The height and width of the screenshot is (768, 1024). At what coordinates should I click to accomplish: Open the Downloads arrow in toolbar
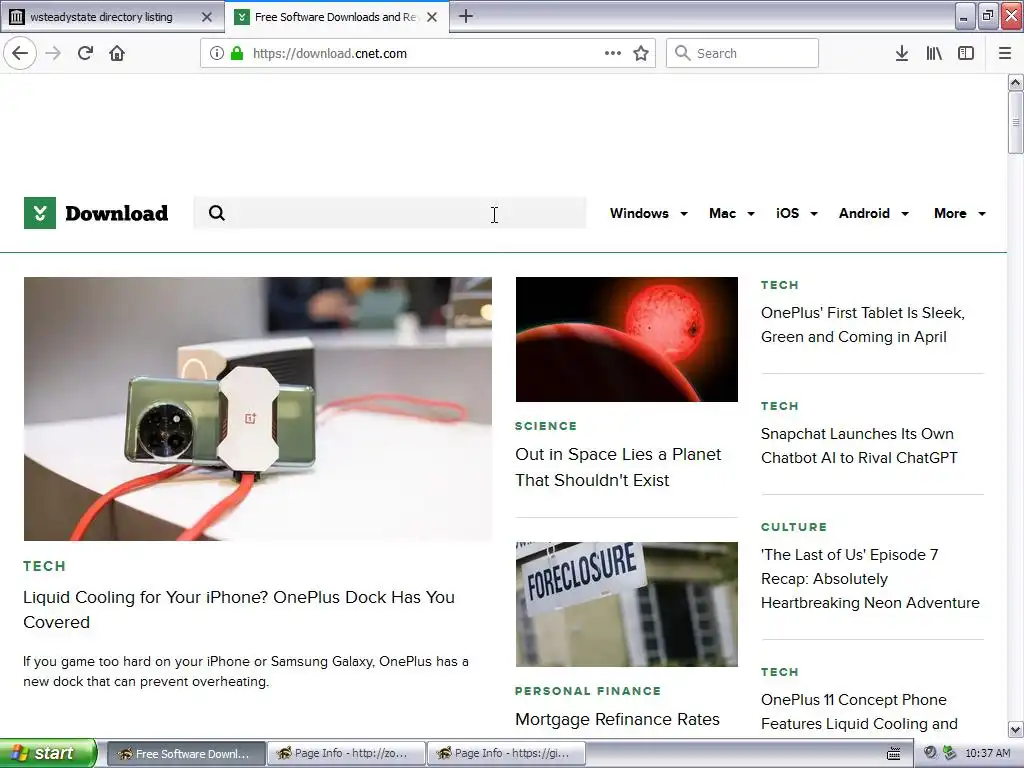point(901,53)
